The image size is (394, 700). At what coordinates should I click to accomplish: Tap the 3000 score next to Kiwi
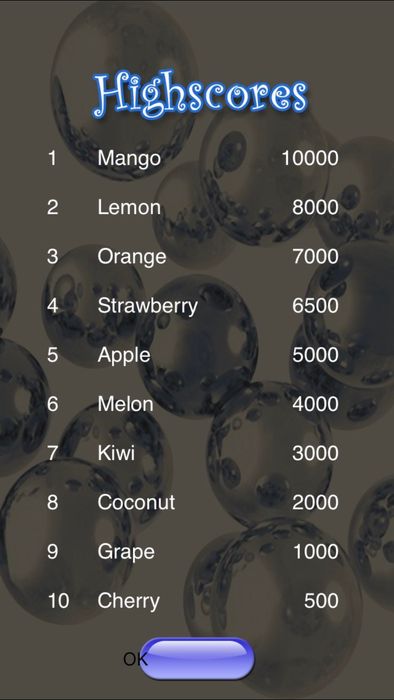click(315, 453)
